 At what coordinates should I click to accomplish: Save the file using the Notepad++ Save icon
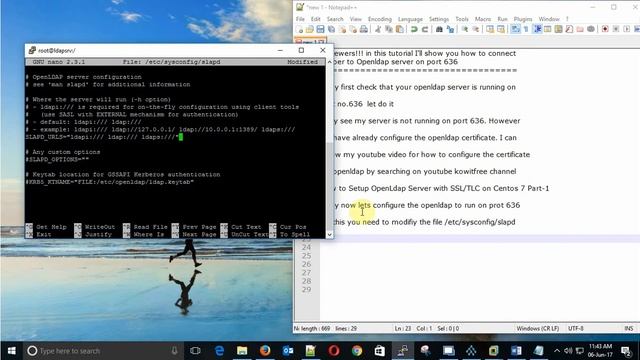(x=320, y=29)
